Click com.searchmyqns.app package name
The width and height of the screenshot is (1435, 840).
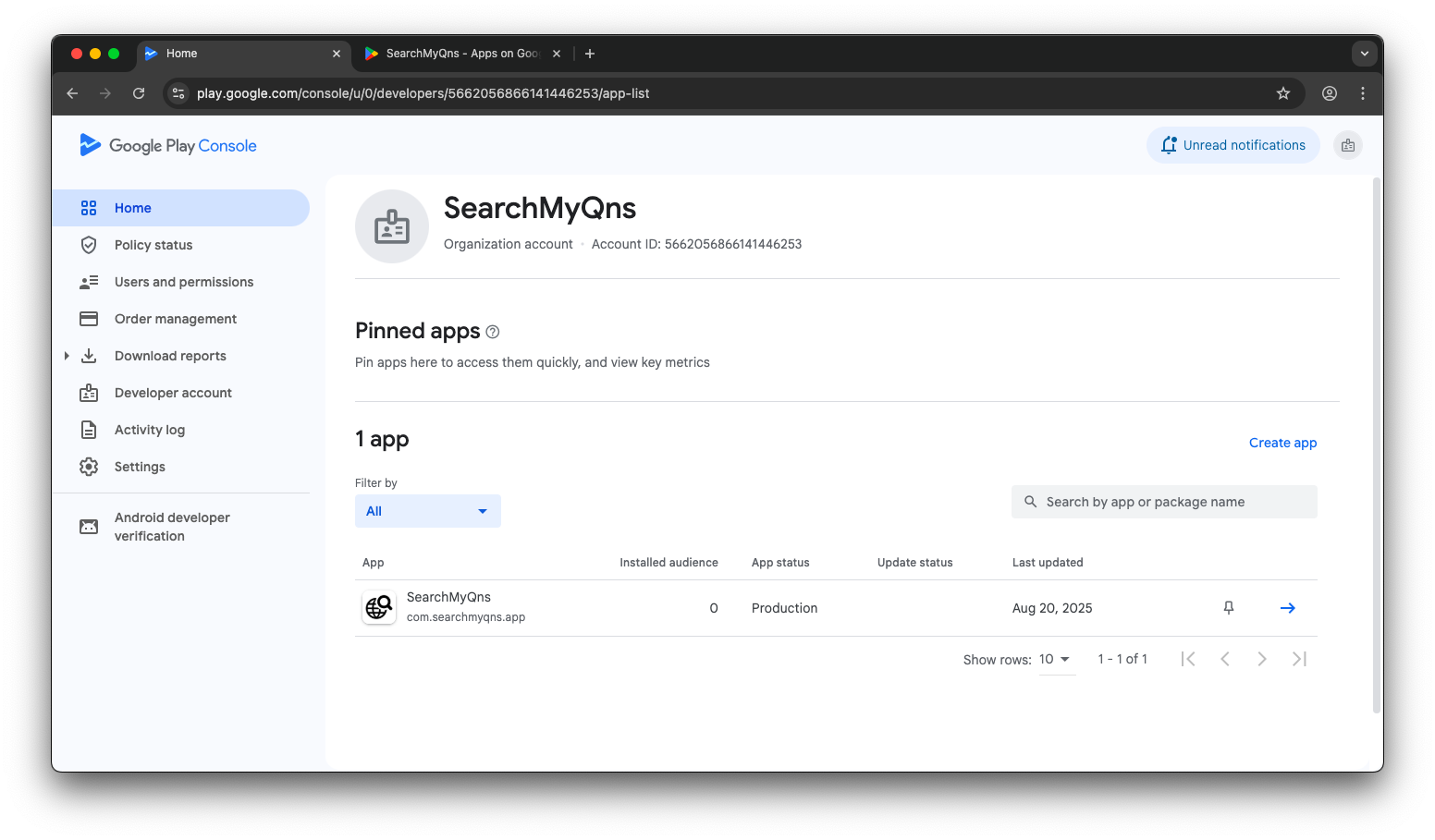click(x=466, y=617)
